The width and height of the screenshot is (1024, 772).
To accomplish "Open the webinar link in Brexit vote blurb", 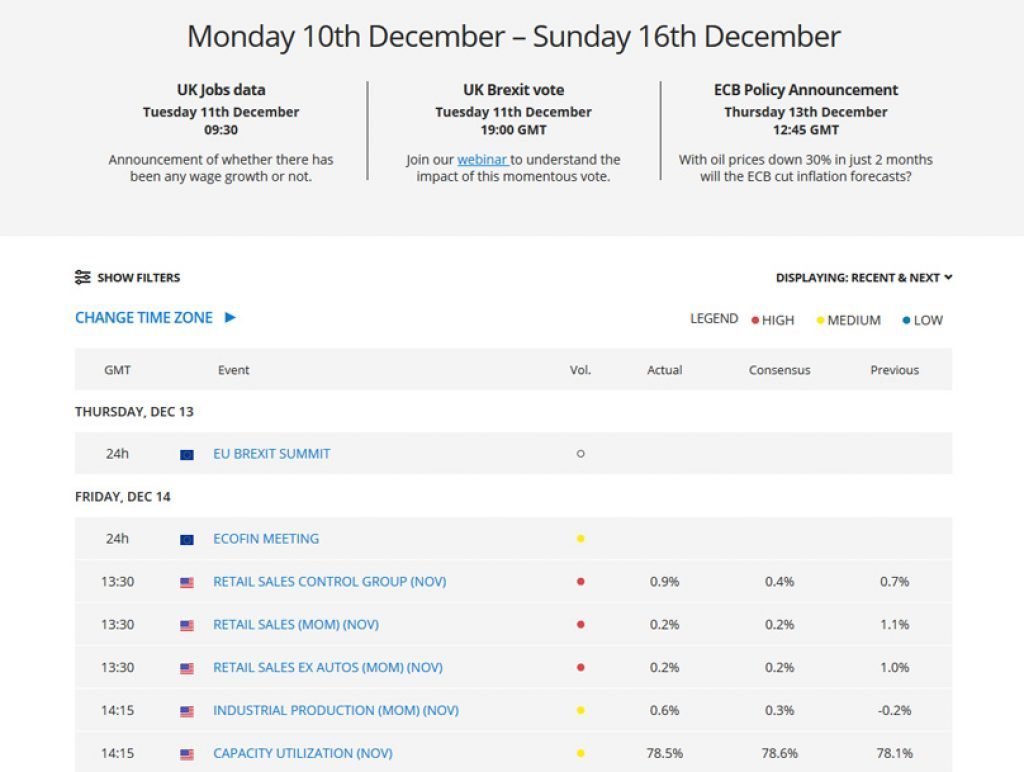I will (483, 159).
